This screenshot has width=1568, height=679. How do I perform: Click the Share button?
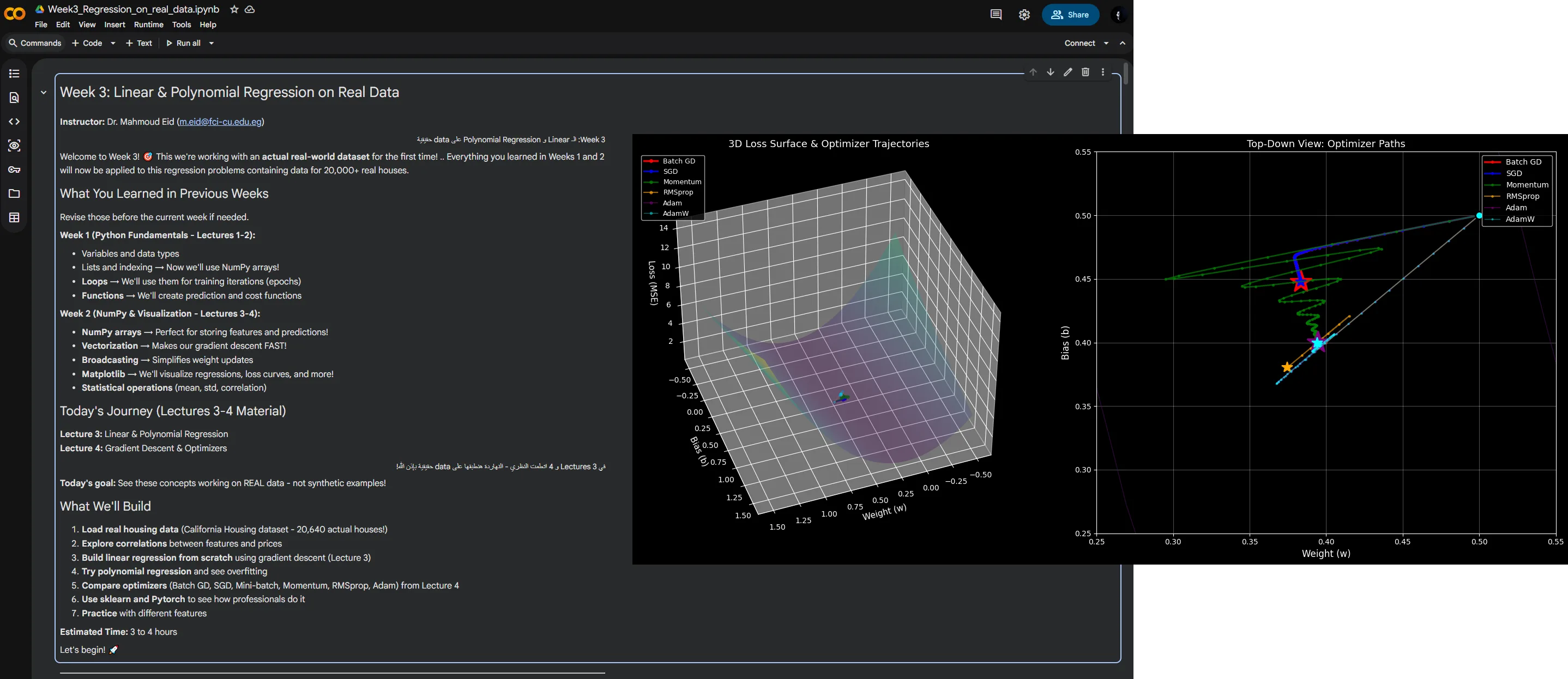(x=1070, y=15)
